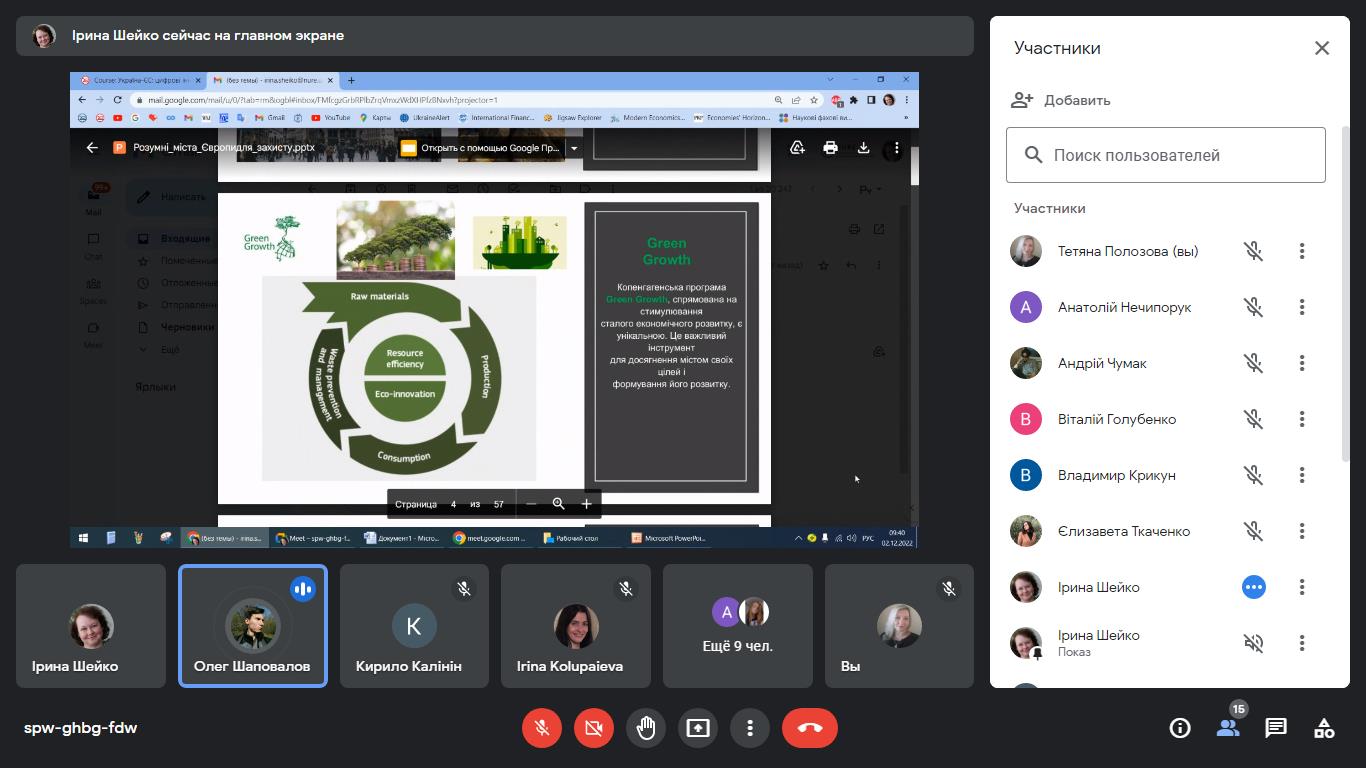Open more options for Андрій Чумак
Image resolution: width=1366 pixels, height=768 pixels.
point(1302,363)
